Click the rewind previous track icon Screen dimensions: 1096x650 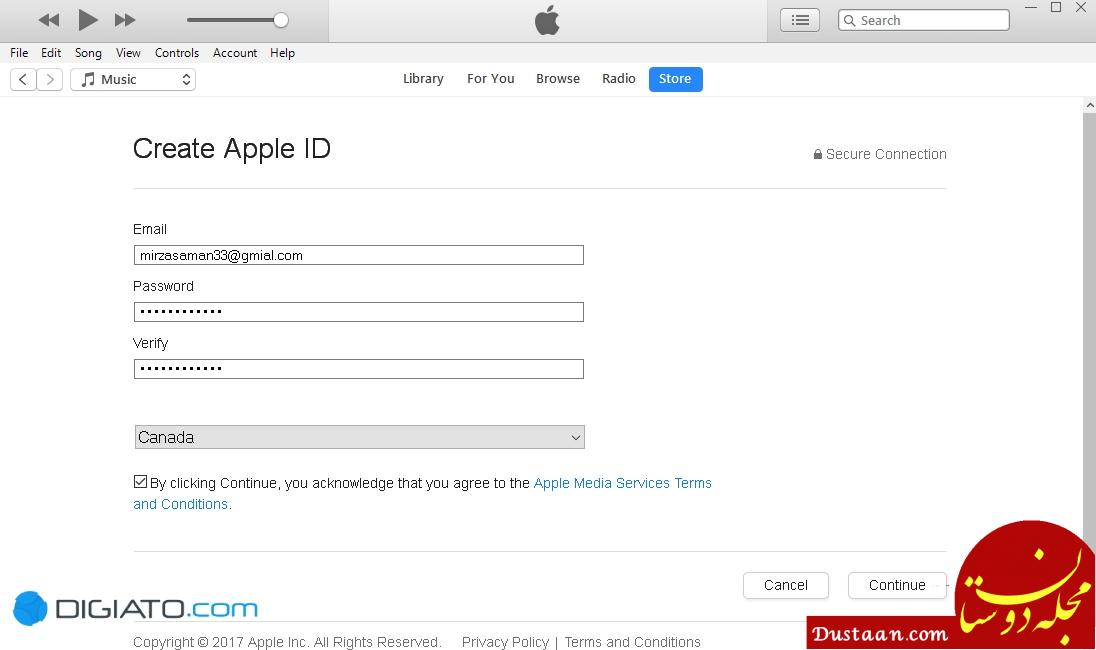pos(48,20)
